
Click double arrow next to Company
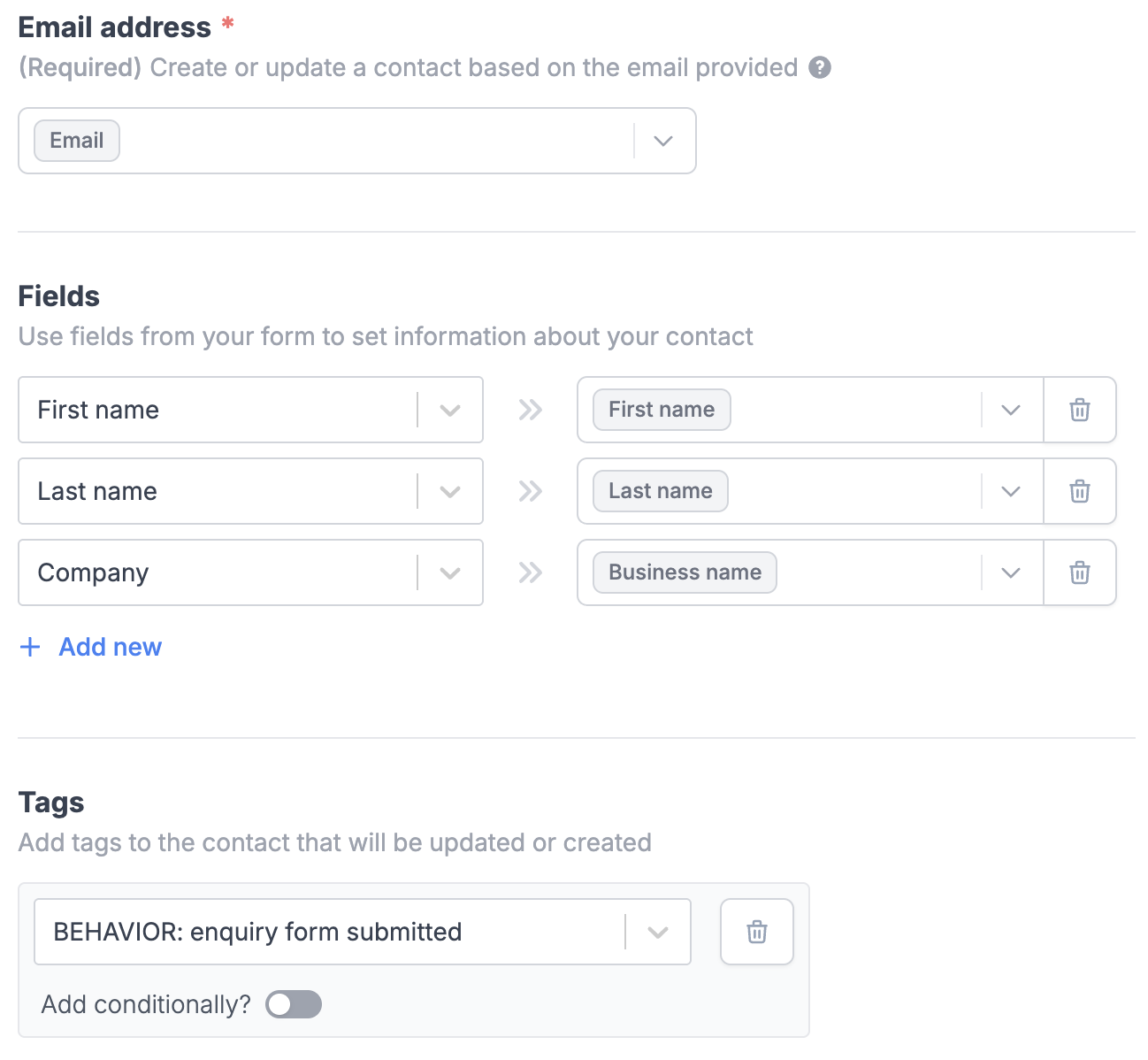[530, 572]
